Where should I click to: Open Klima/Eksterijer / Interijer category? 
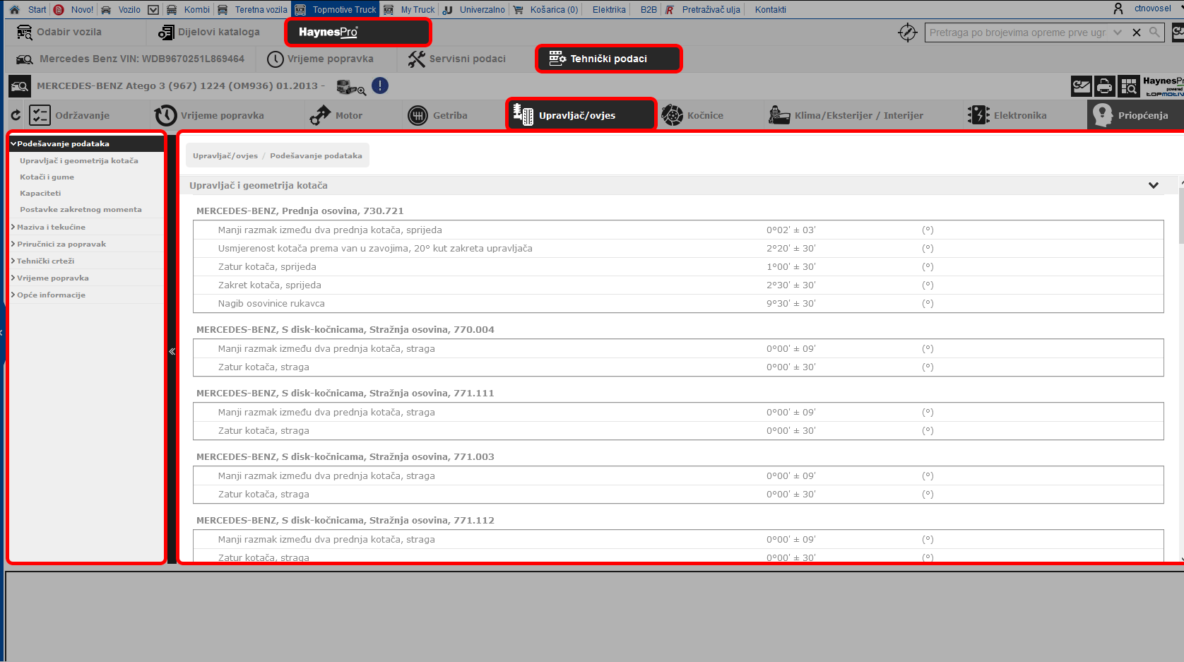(x=846, y=115)
